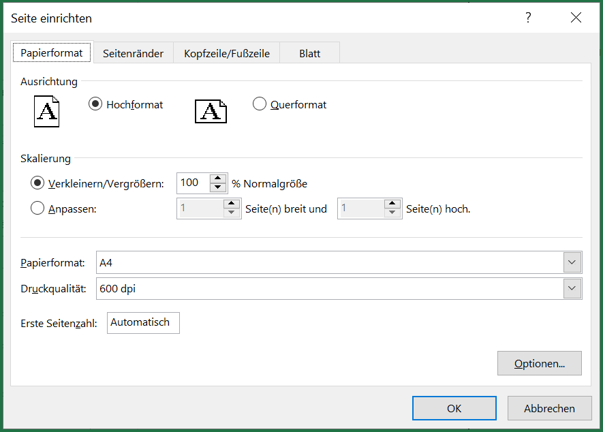
Task: Increase Seite(n) hoch value with up arrow
Action: click(392, 204)
